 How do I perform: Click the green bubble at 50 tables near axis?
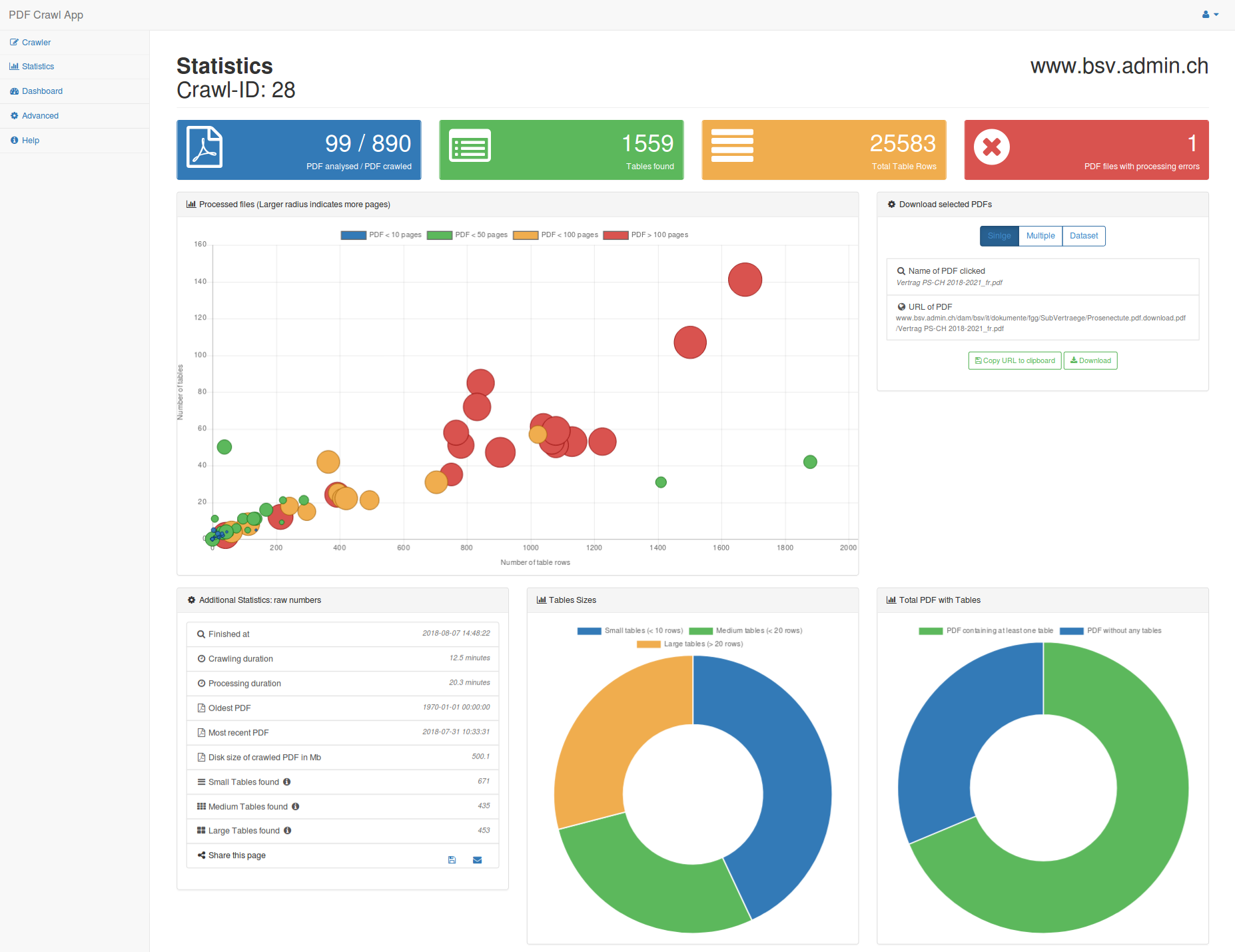[x=224, y=447]
